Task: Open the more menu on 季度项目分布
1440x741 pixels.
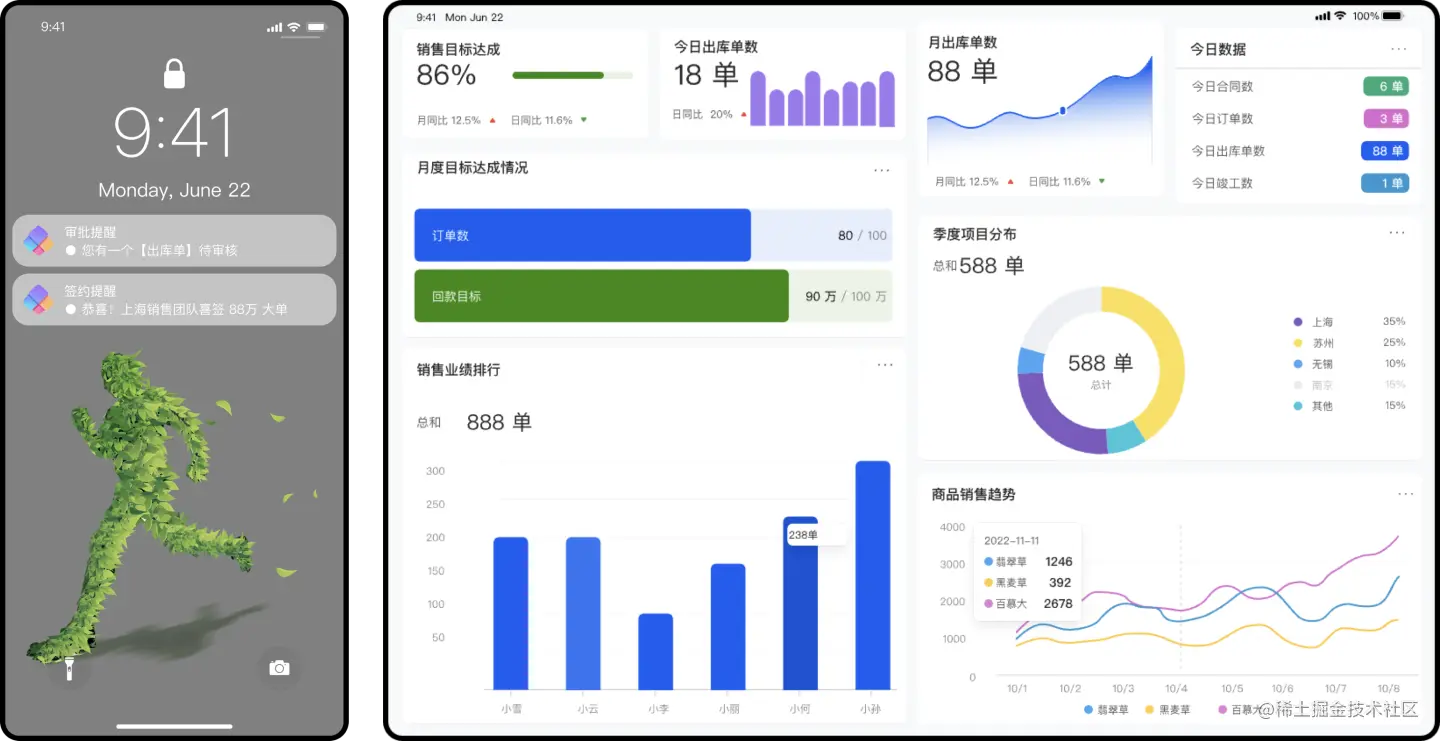Action: [x=1397, y=233]
